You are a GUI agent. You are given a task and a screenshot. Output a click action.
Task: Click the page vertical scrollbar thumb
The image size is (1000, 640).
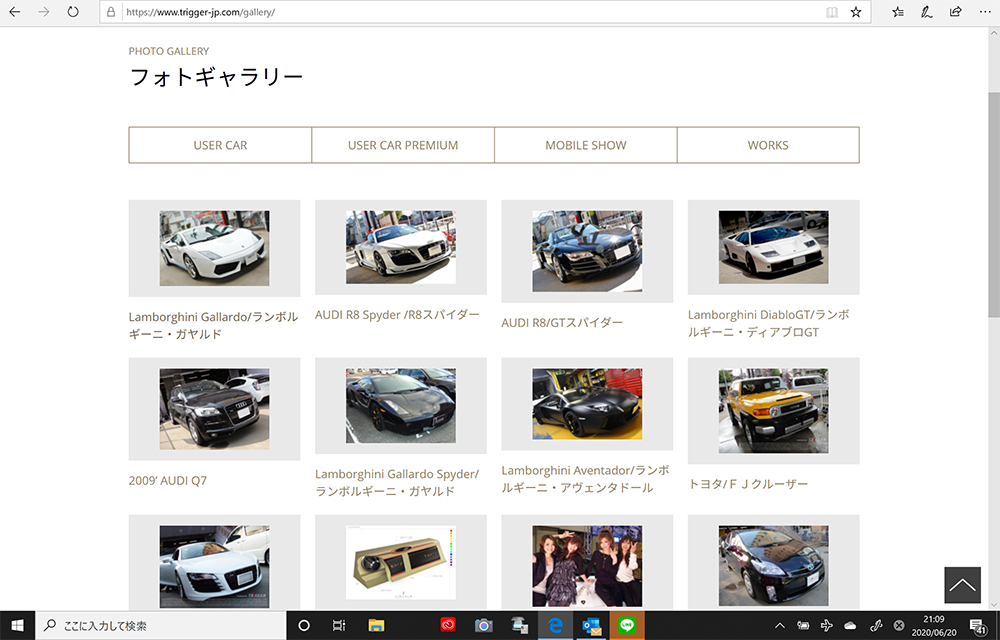[x=994, y=204]
